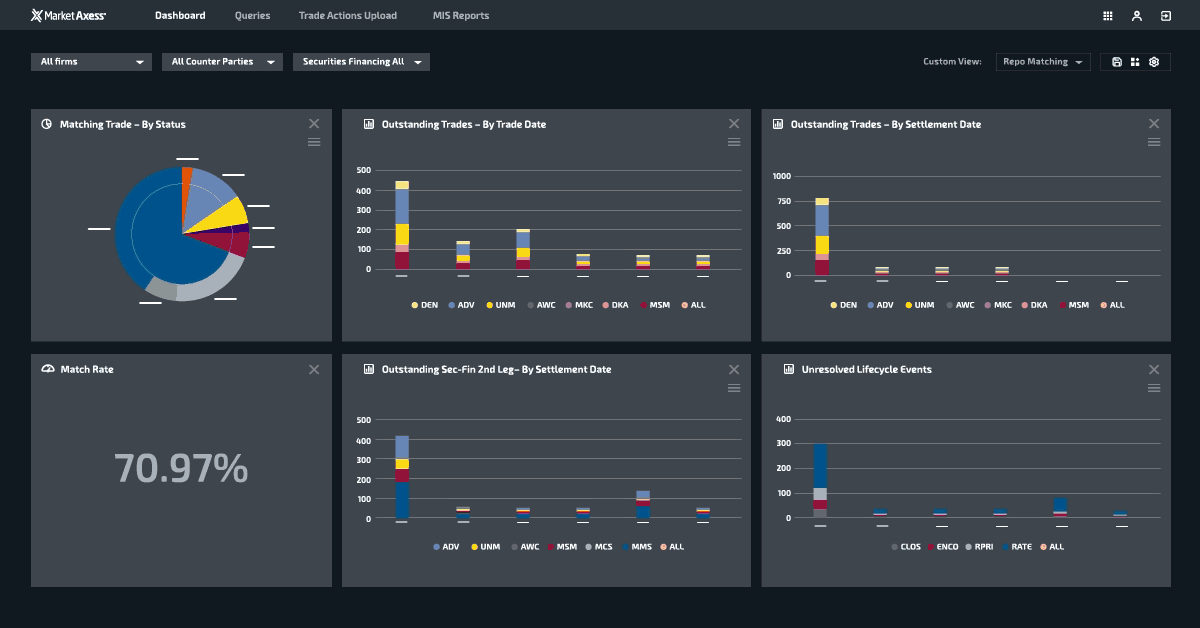1200x628 pixels.
Task: Dismiss the Match Rate widget
Action: (314, 369)
